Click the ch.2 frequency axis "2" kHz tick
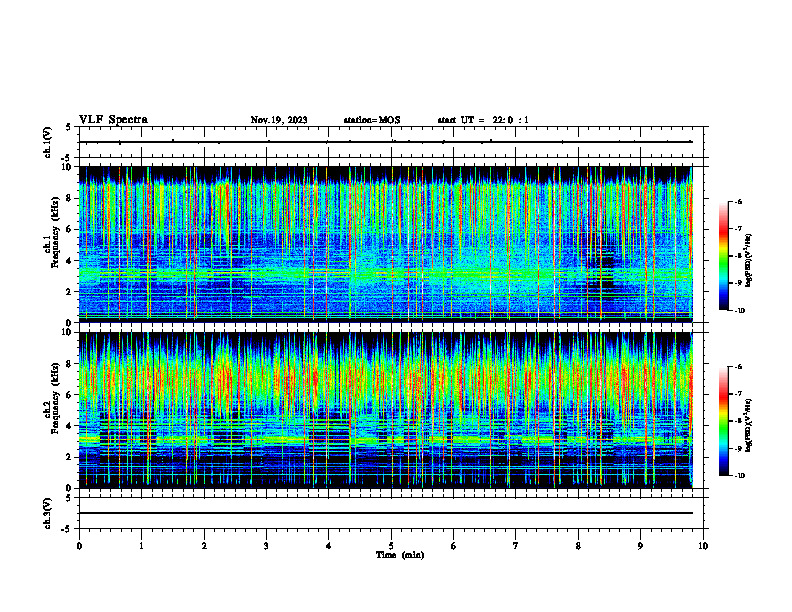 (x=70, y=457)
